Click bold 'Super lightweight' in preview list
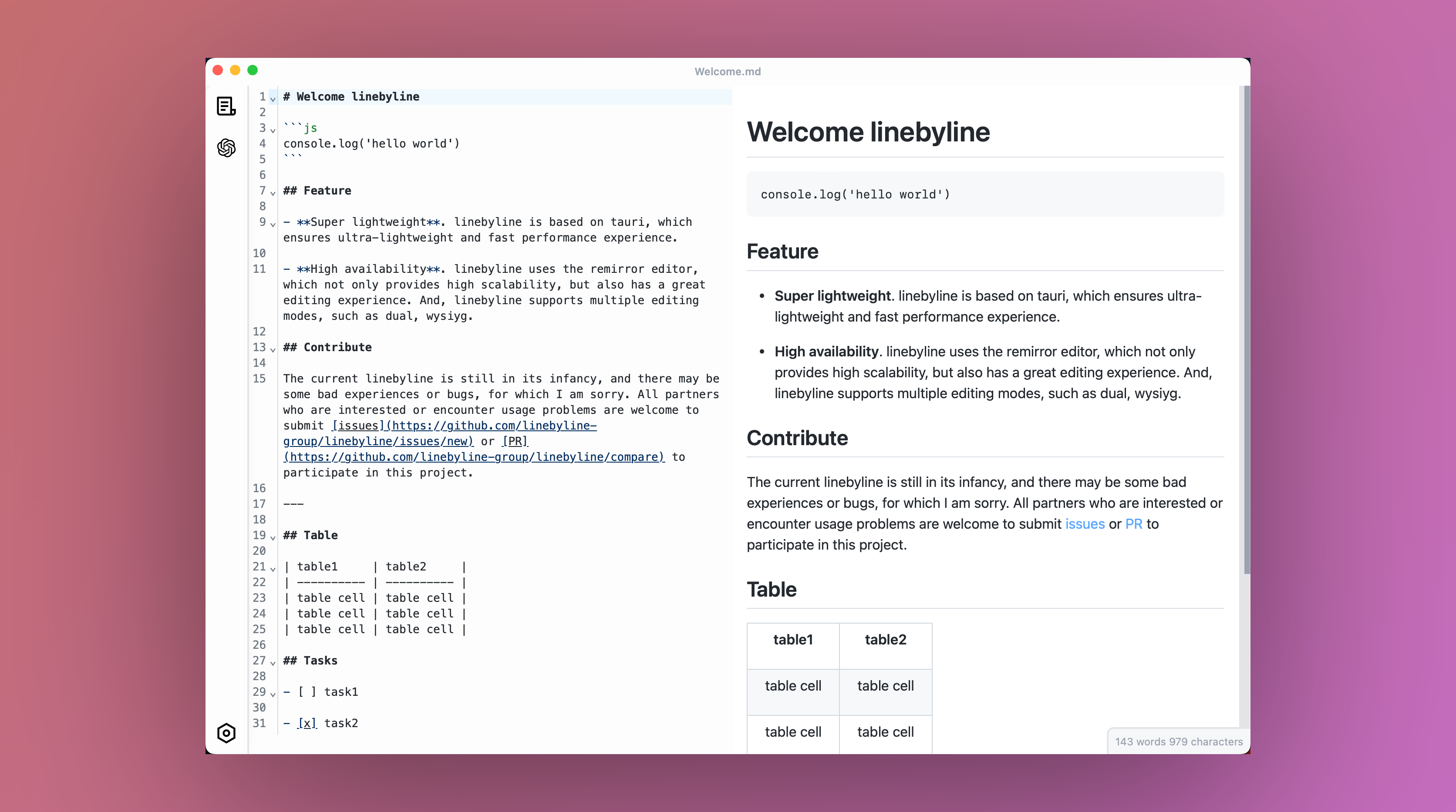 (x=832, y=295)
